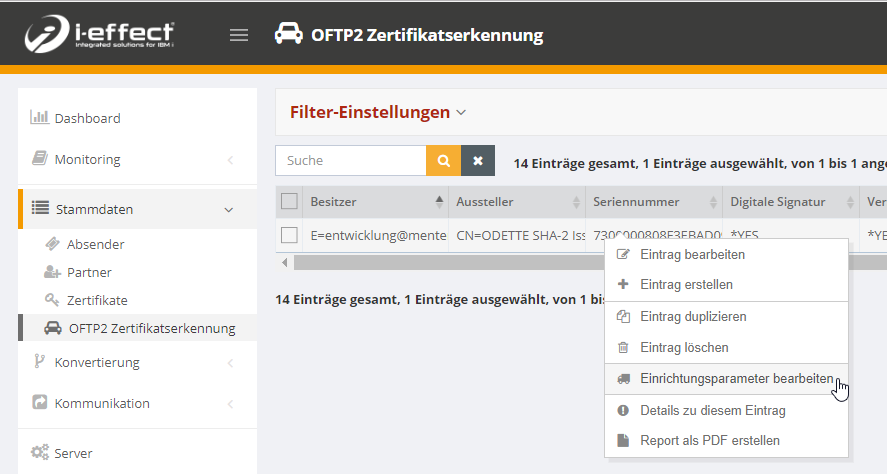Collapse the Stammdaten sidebar menu

pos(93,209)
